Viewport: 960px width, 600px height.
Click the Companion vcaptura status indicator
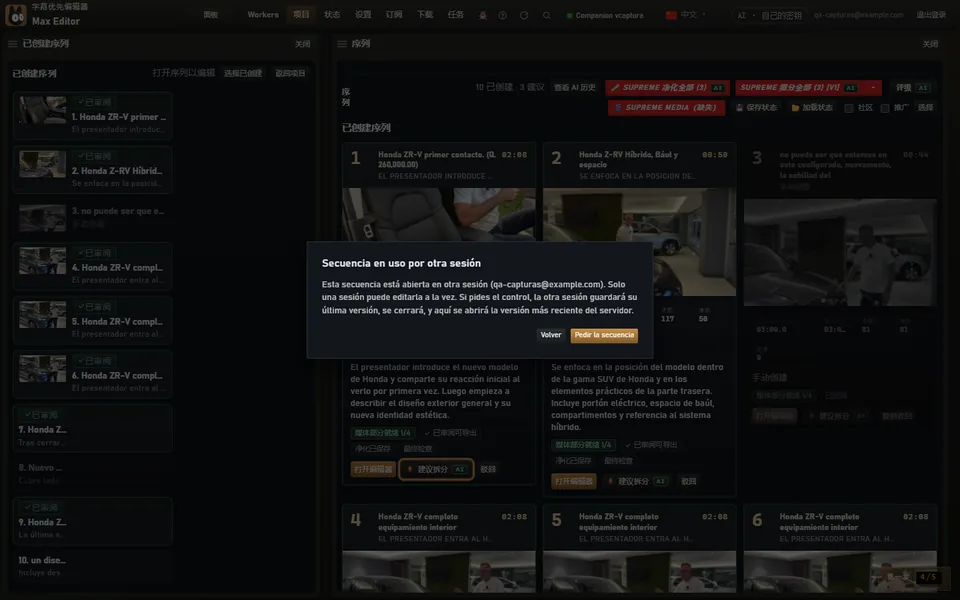605,15
